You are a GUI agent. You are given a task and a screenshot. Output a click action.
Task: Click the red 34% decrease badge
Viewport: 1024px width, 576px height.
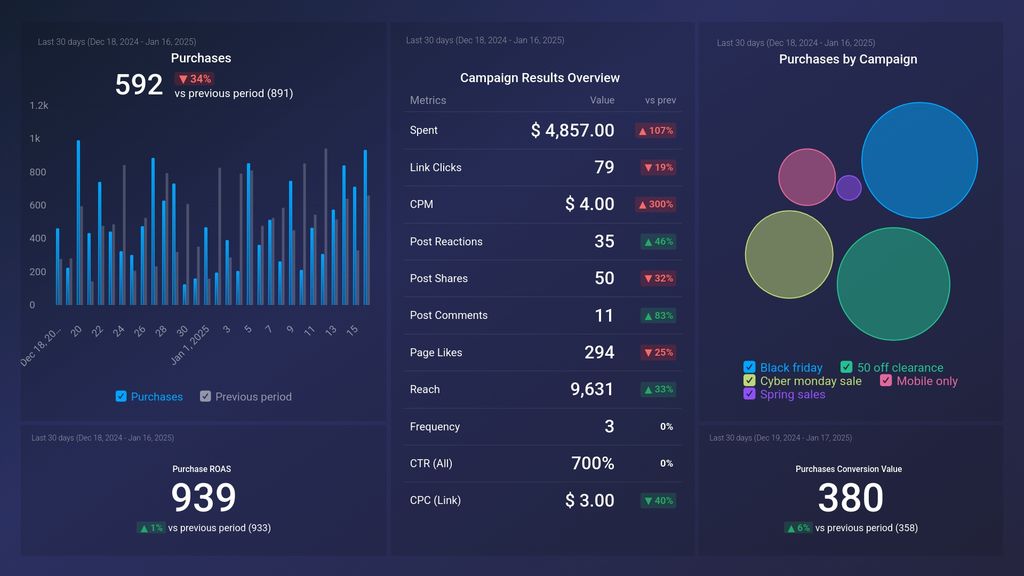click(x=195, y=79)
